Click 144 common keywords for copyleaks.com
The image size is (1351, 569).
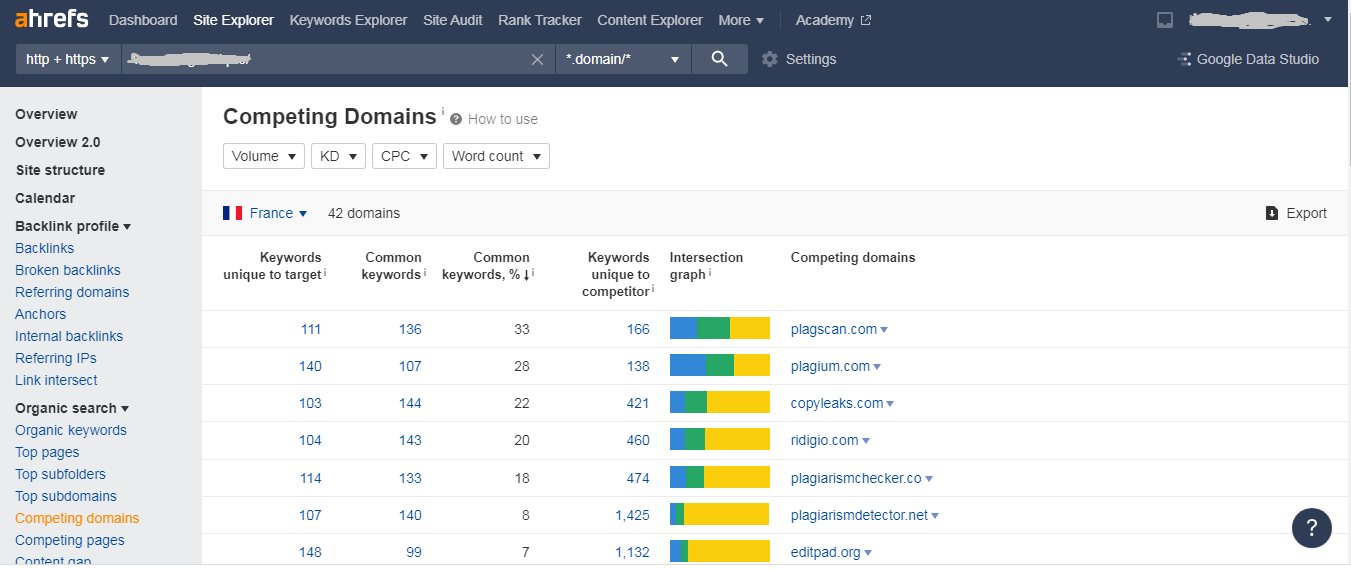coord(410,403)
